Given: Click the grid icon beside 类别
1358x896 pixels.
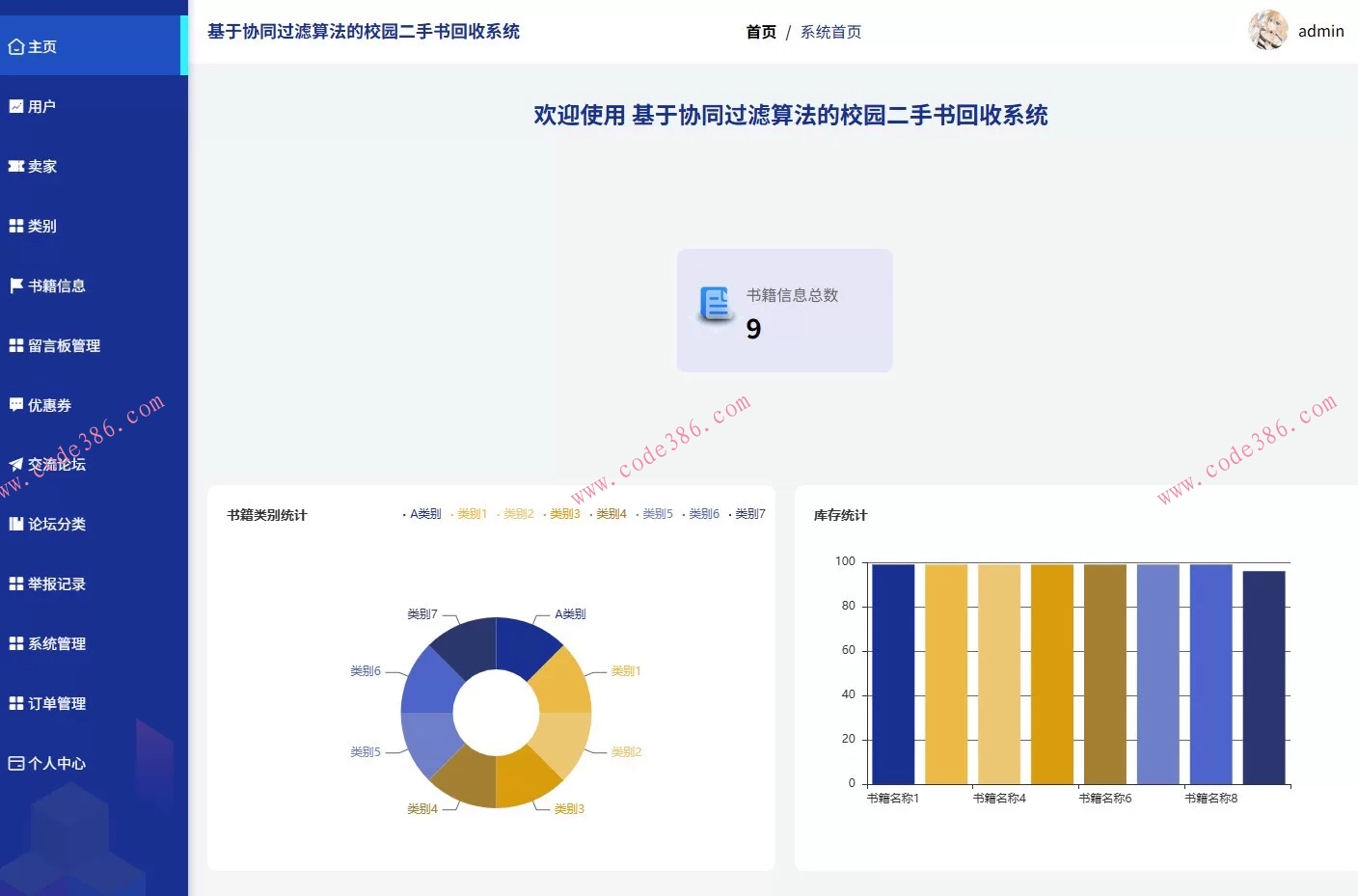Looking at the screenshot, I should 16,226.
